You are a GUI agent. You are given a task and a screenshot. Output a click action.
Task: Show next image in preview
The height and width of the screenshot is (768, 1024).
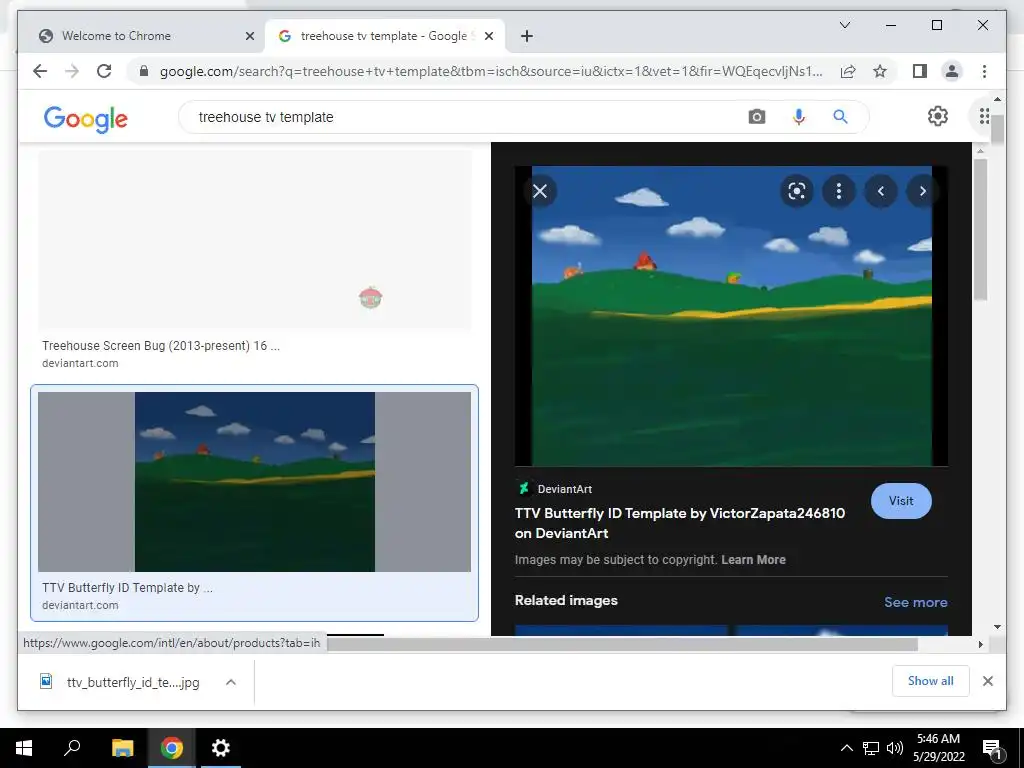click(922, 191)
